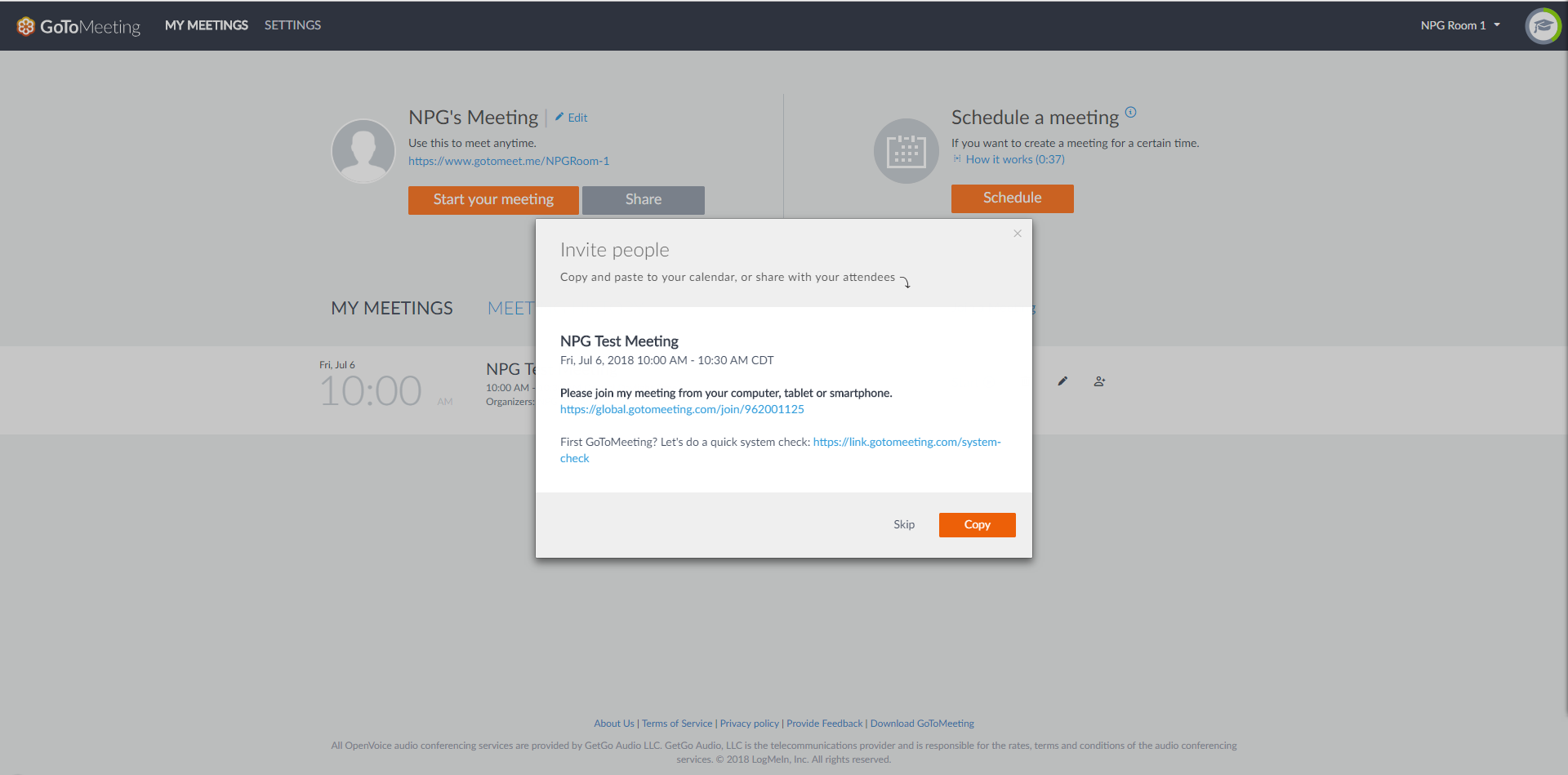Click the calendar schedule icon

(906, 151)
